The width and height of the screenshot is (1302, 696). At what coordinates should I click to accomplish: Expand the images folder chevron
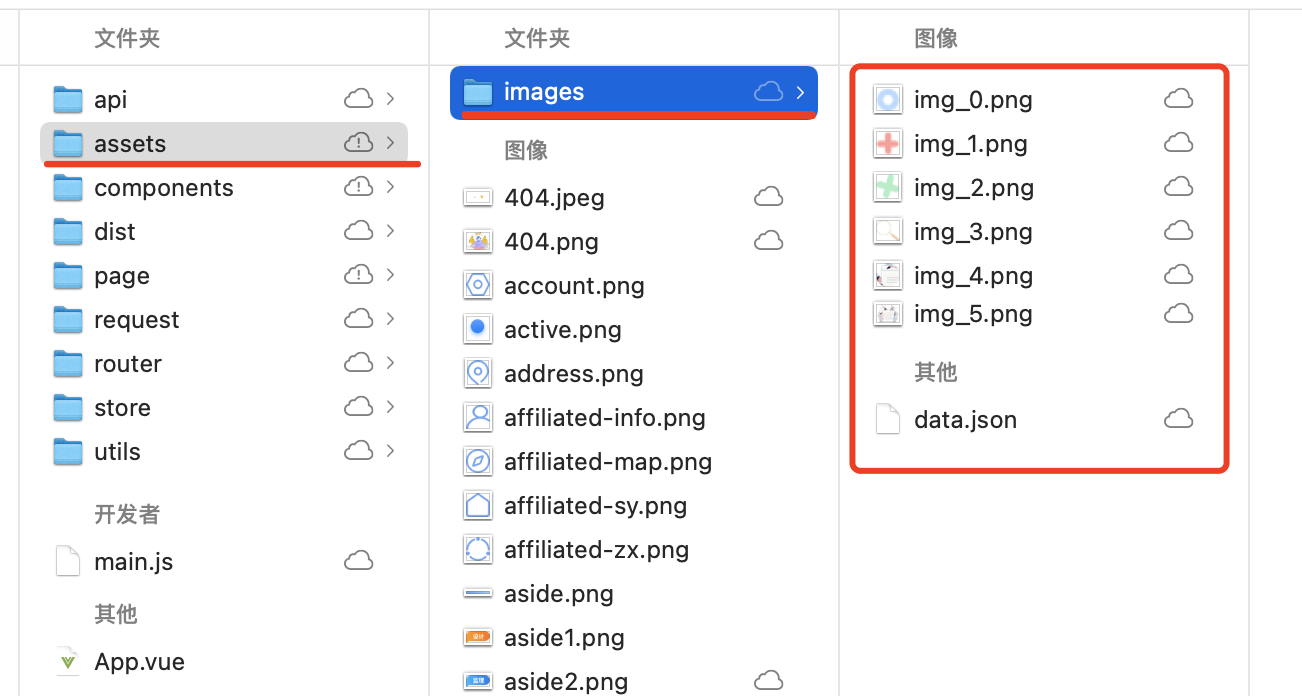coord(798,91)
